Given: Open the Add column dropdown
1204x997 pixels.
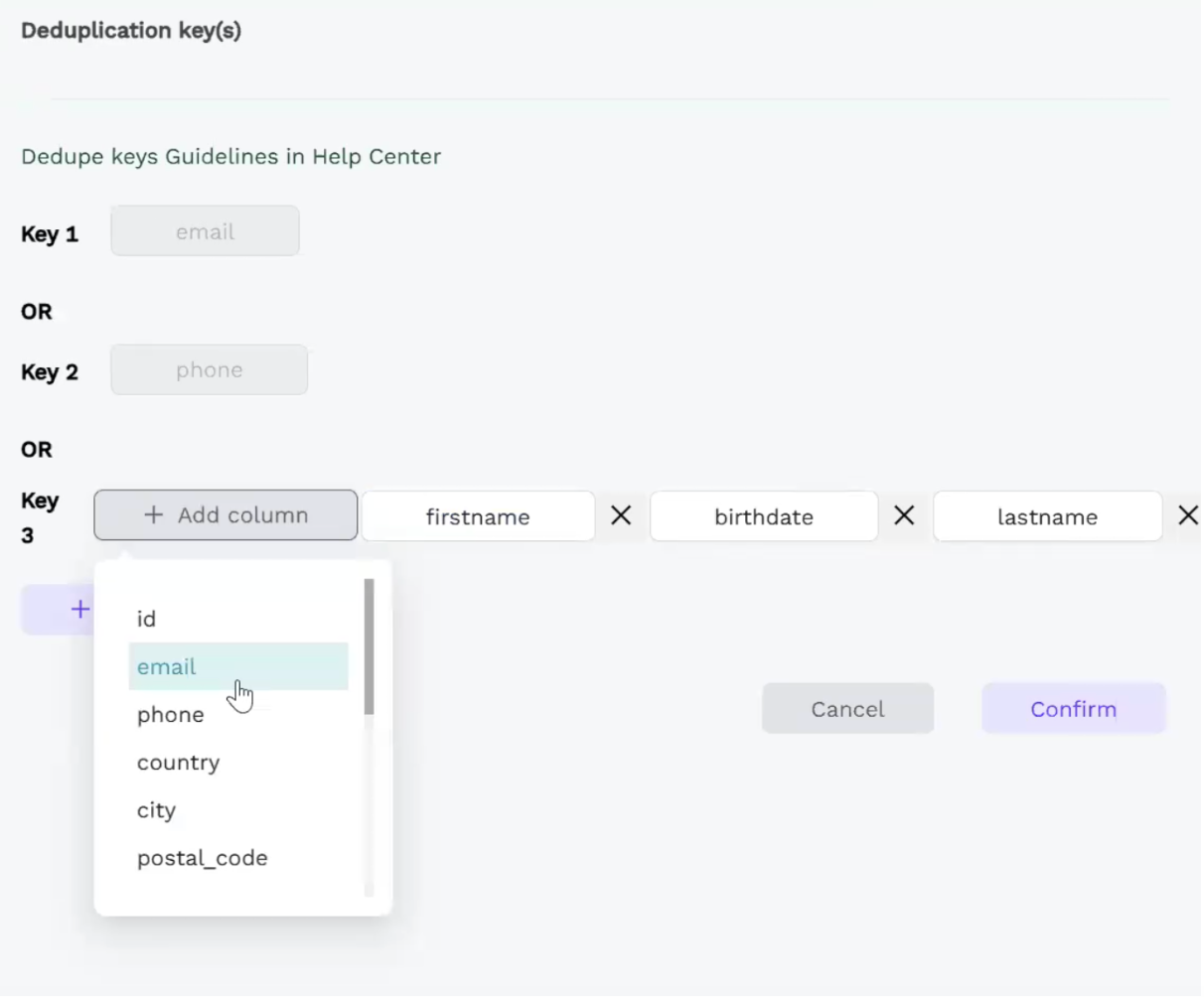Looking at the screenshot, I should (226, 515).
